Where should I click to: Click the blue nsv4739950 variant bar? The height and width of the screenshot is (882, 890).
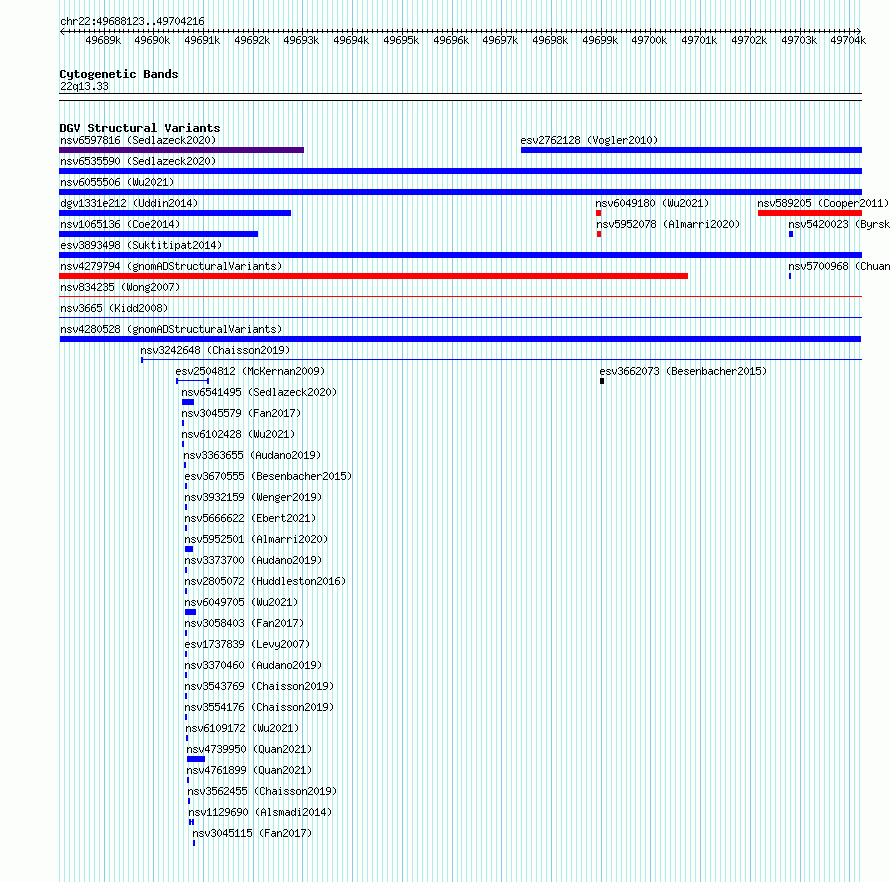pyautogui.click(x=196, y=759)
